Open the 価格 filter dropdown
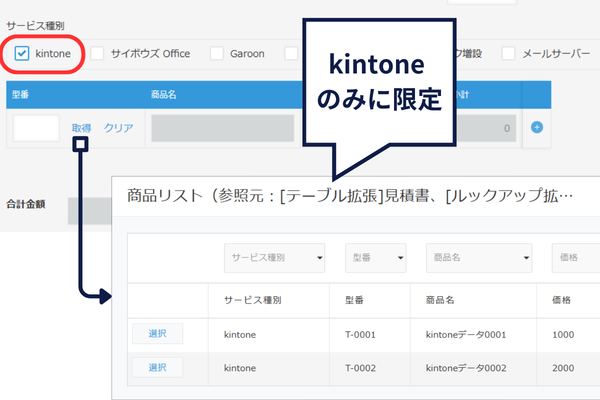This screenshot has height=400, width=600. click(576, 258)
